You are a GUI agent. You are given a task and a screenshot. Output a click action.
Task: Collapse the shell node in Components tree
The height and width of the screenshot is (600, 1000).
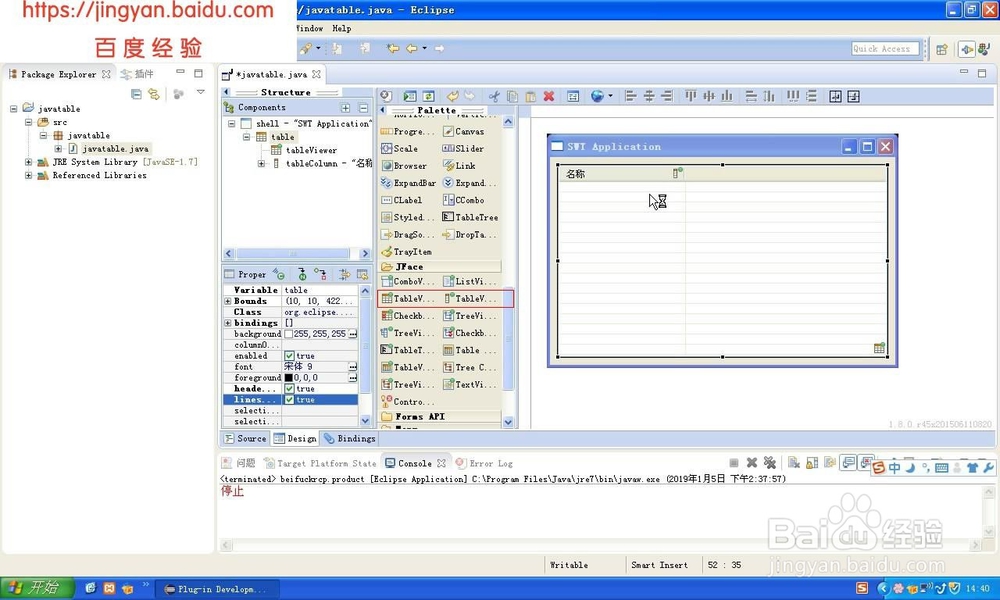[x=232, y=124]
